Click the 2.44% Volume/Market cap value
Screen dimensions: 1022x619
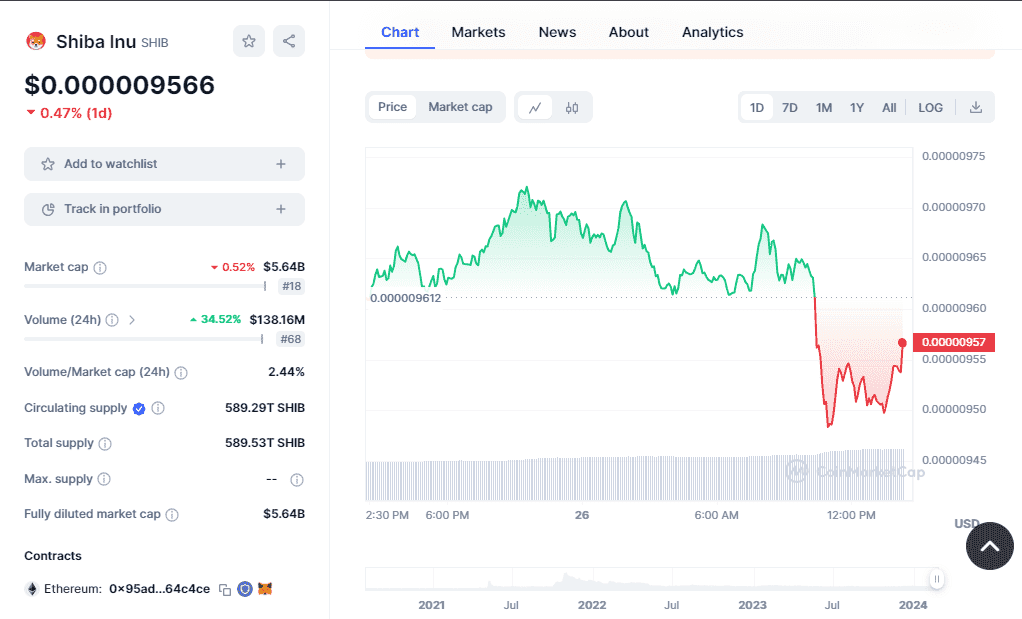[286, 372]
